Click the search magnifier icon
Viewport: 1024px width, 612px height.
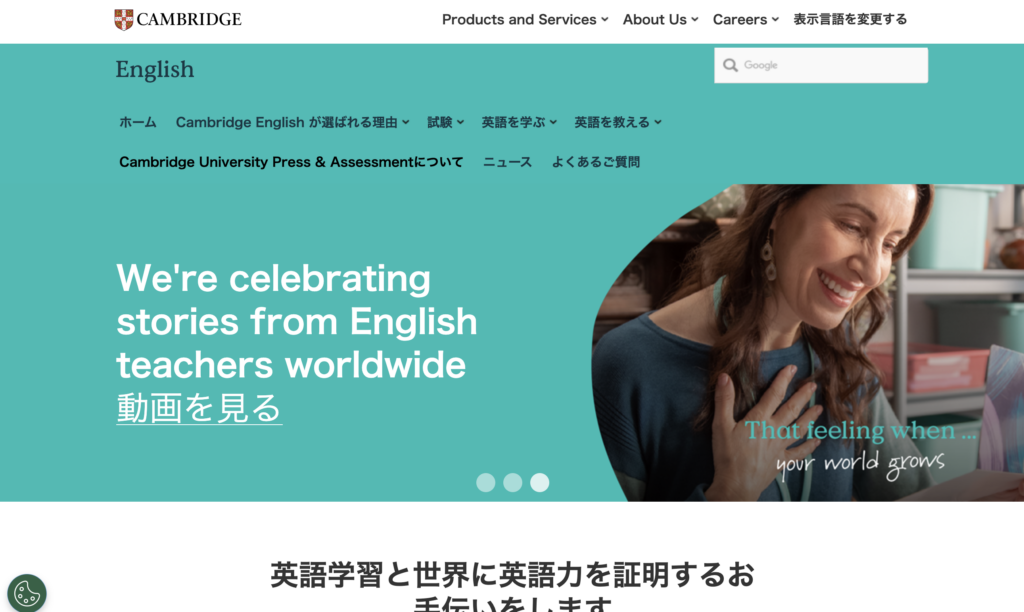pyautogui.click(x=730, y=65)
